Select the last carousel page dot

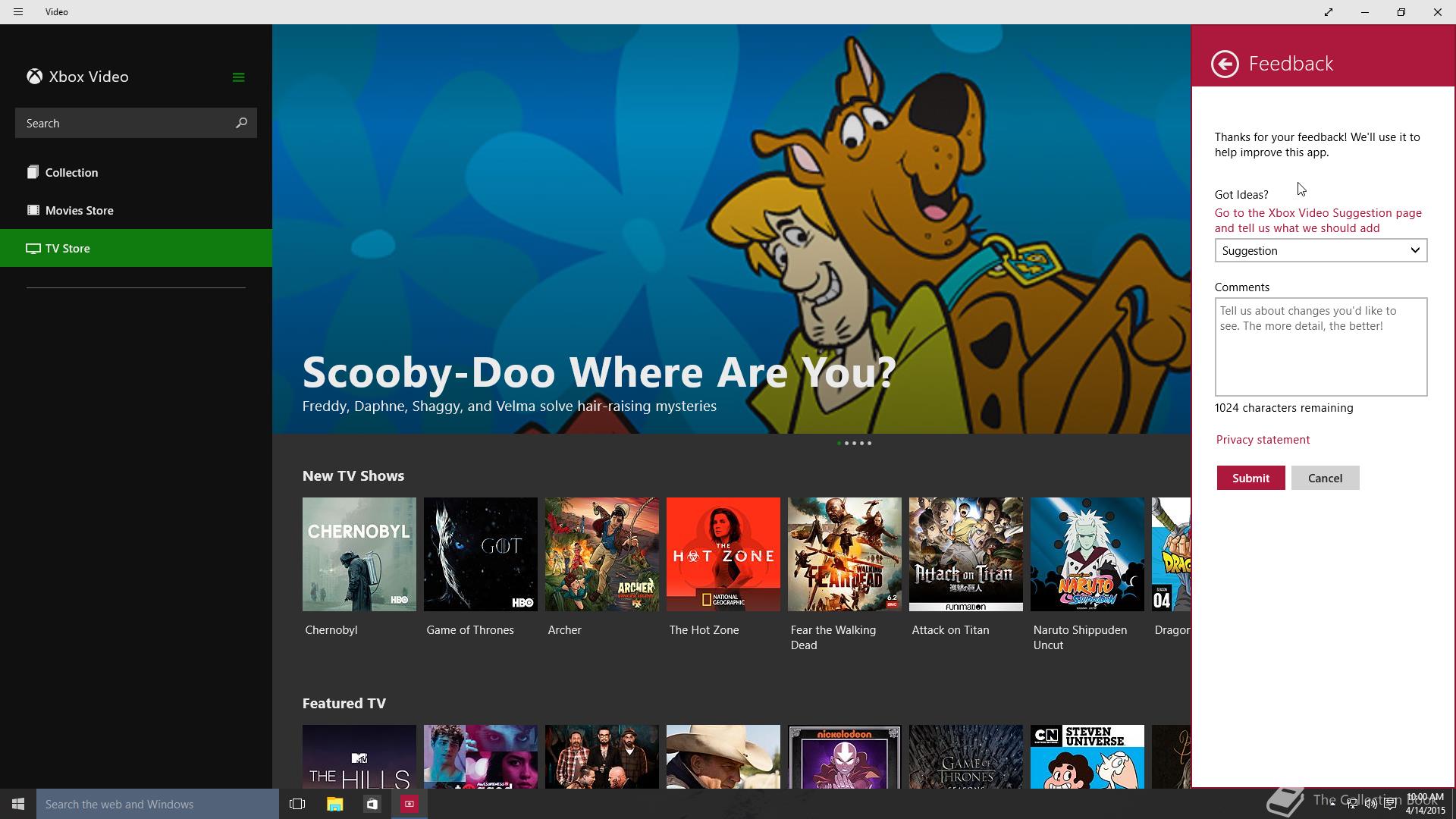point(869,443)
